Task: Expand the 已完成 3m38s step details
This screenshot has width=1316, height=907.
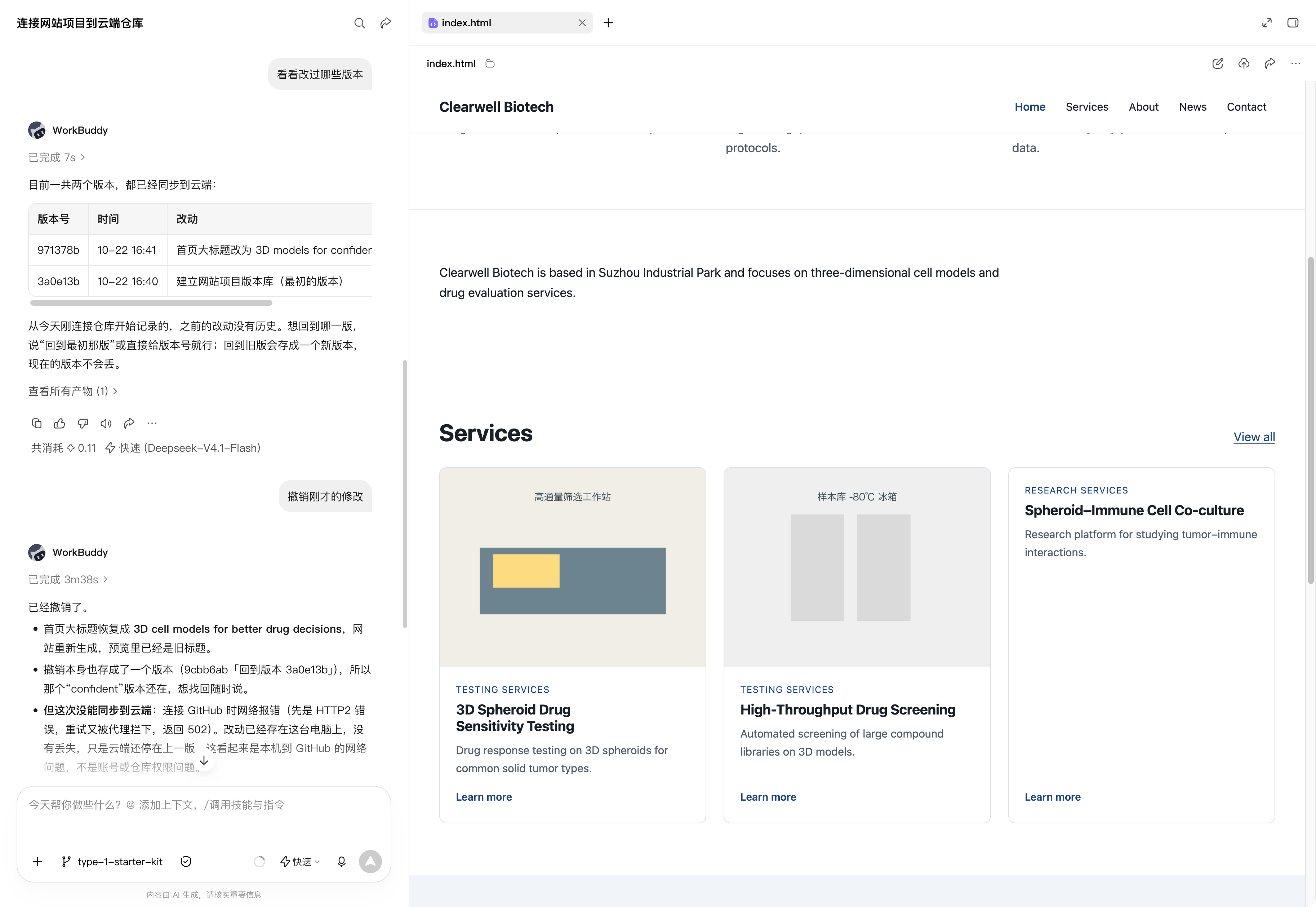Action: click(68, 580)
